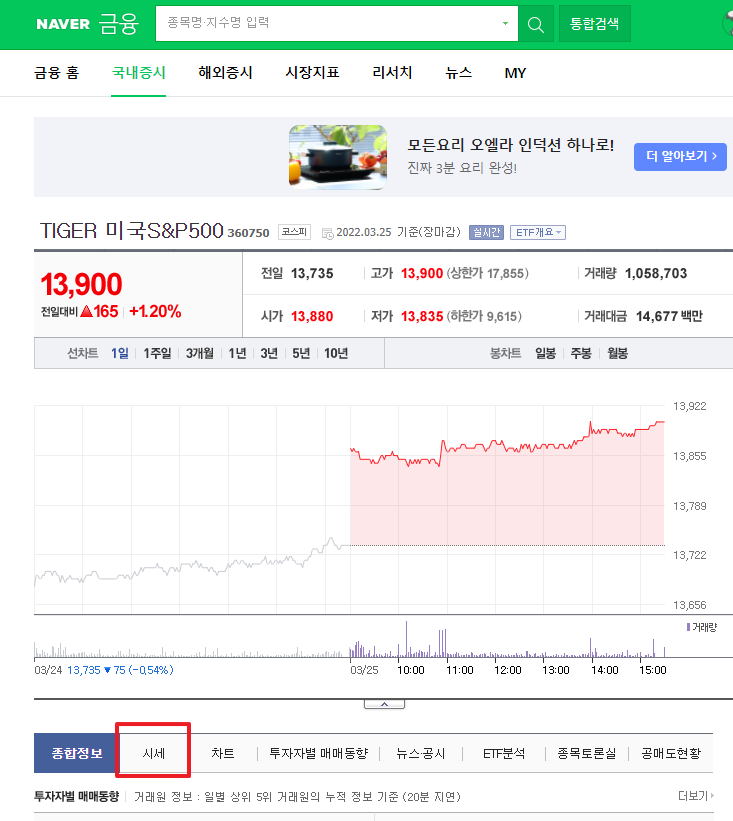Image resolution: width=733 pixels, height=821 pixels.
Task: Open the 금융 홈 menu
Action: tap(57, 73)
